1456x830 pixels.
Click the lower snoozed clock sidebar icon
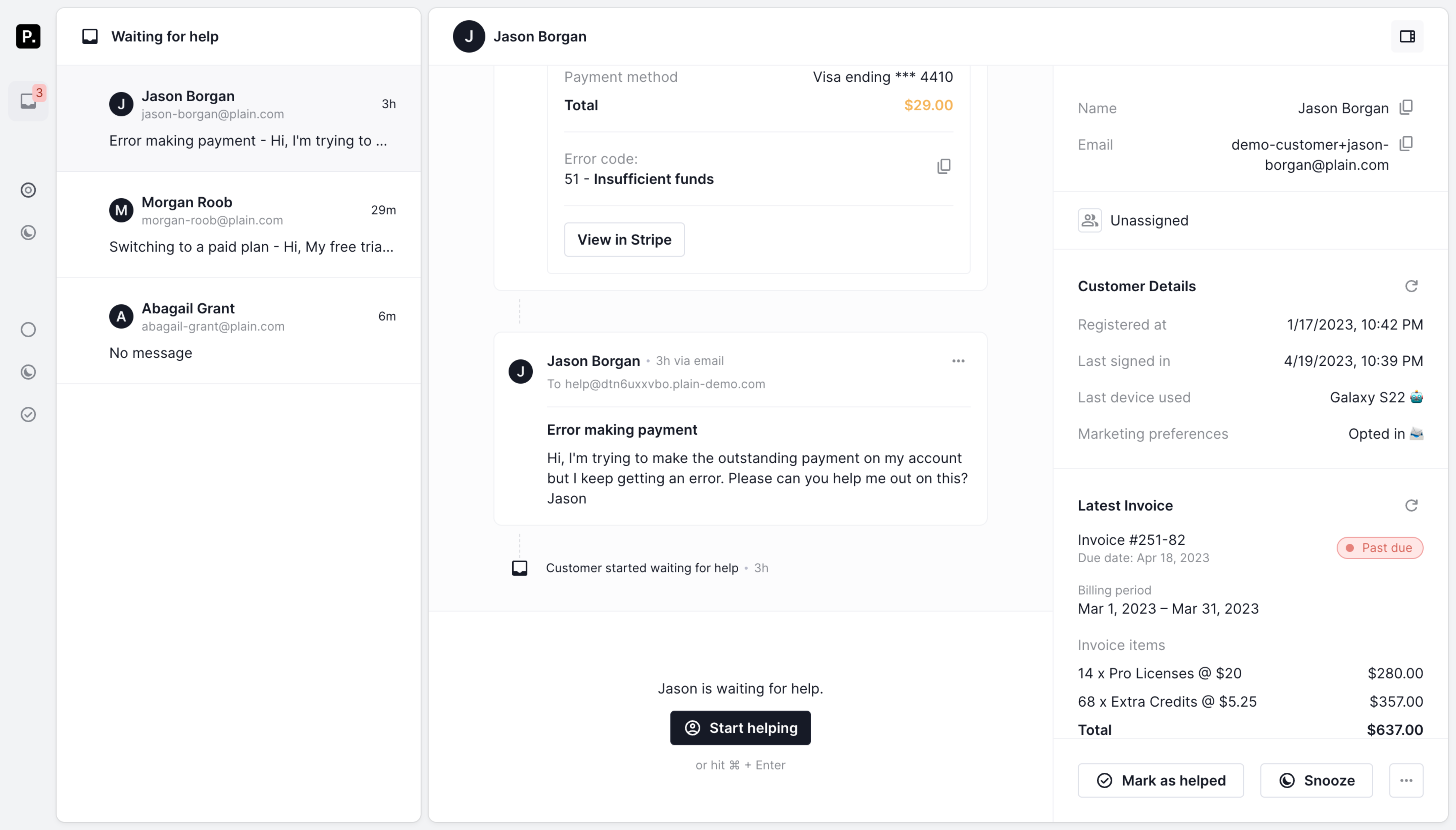tap(29, 372)
